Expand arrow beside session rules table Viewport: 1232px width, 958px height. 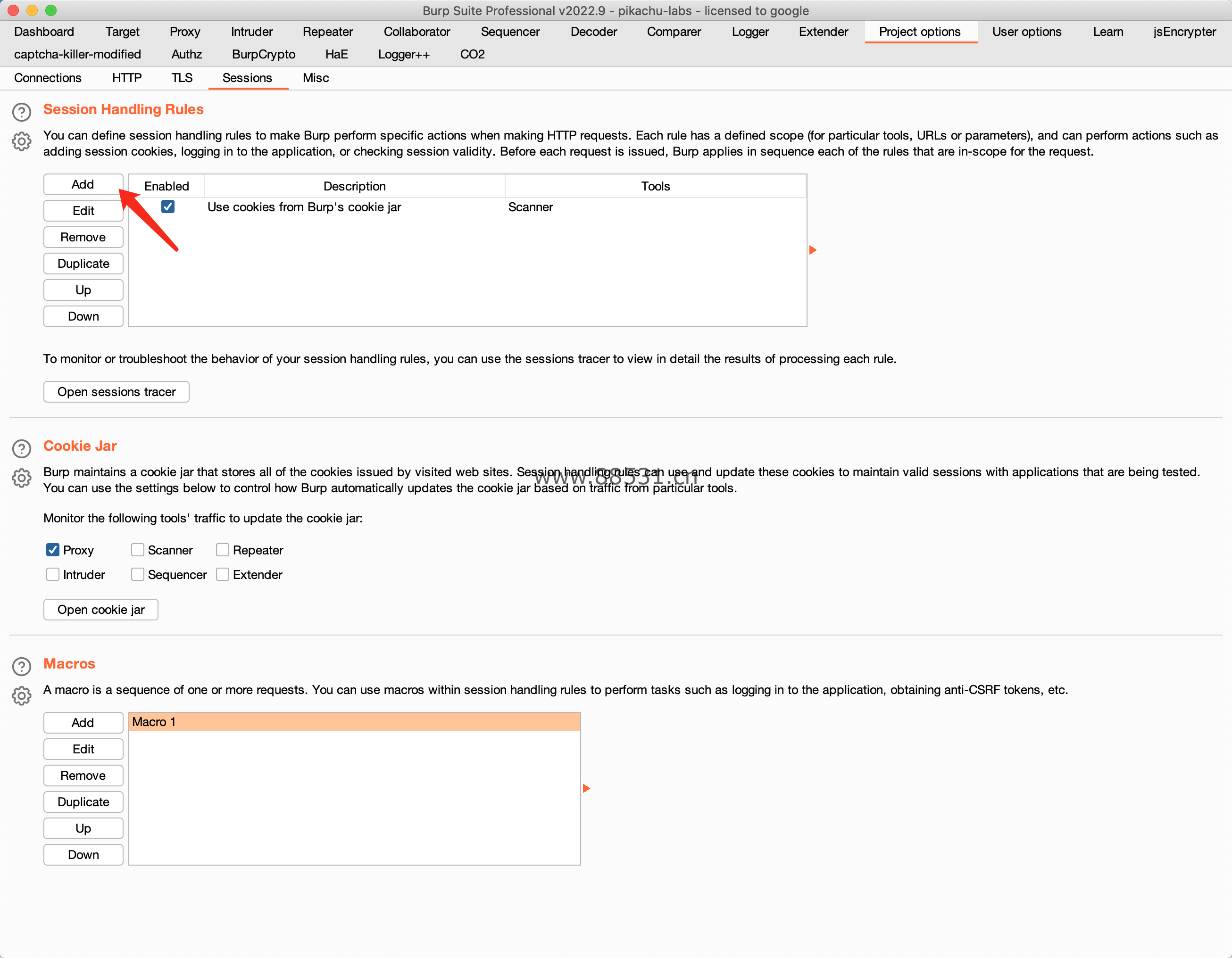[x=813, y=250]
